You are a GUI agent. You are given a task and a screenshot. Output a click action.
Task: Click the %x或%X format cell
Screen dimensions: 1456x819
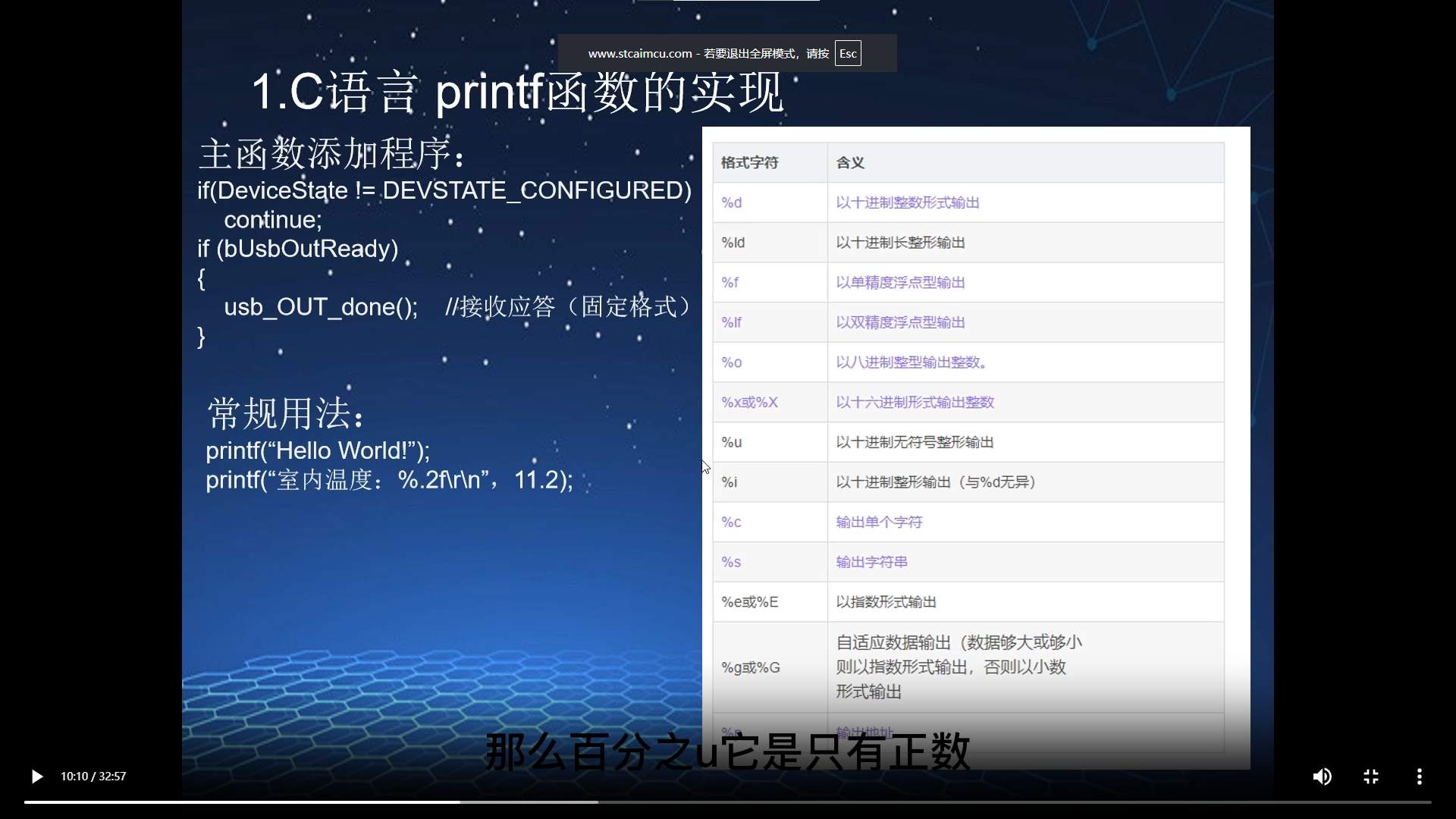click(770, 402)
